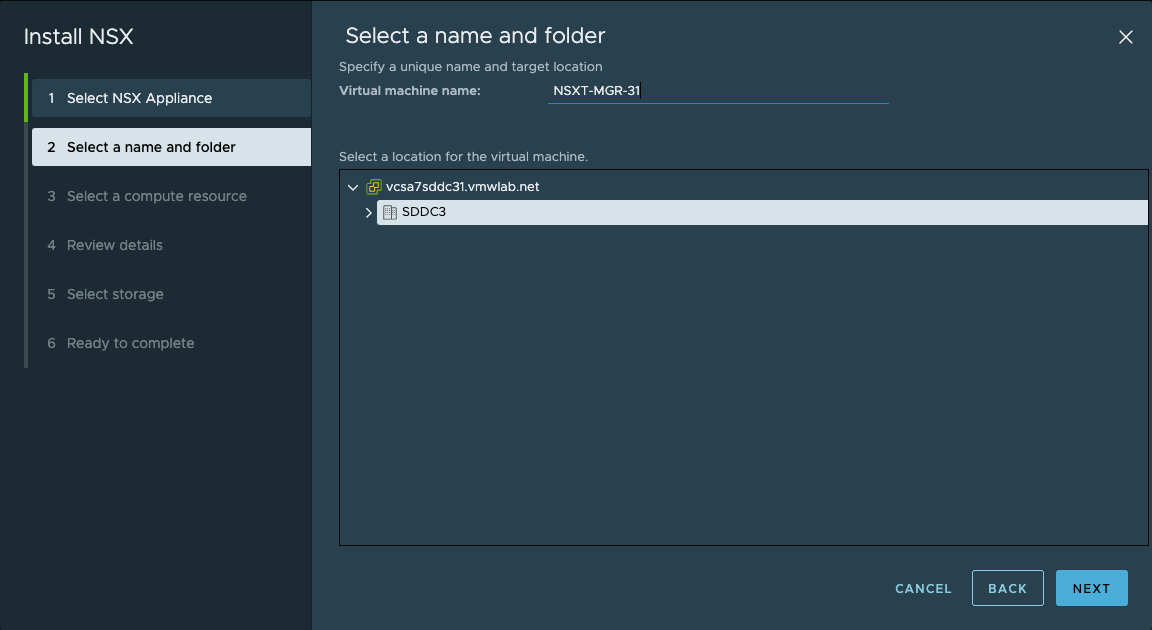Click the vCenter icon beside vcsa7sddc31.vmwlab.net

(x=373, y=187)
